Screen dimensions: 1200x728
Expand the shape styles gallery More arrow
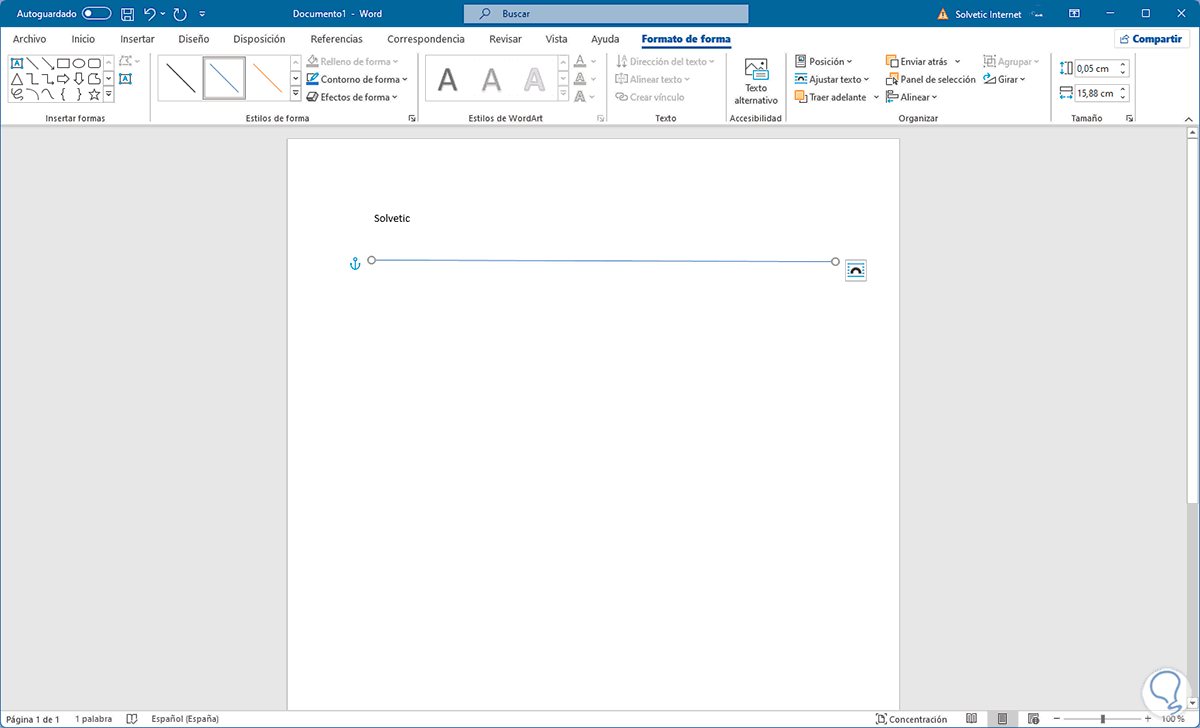(x=296, y=94)
